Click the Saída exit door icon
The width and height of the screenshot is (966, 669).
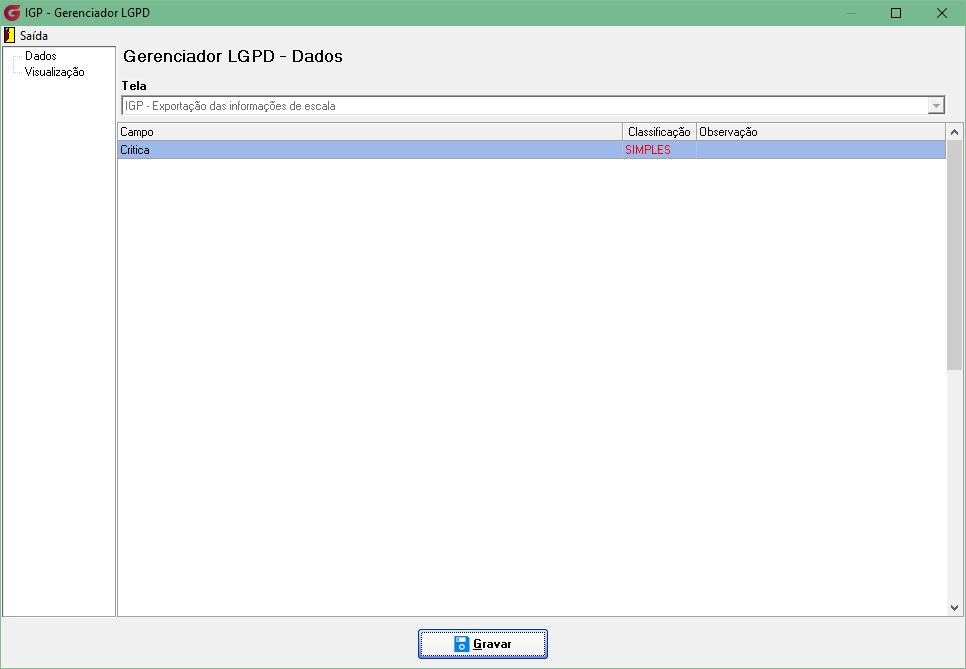9,35
